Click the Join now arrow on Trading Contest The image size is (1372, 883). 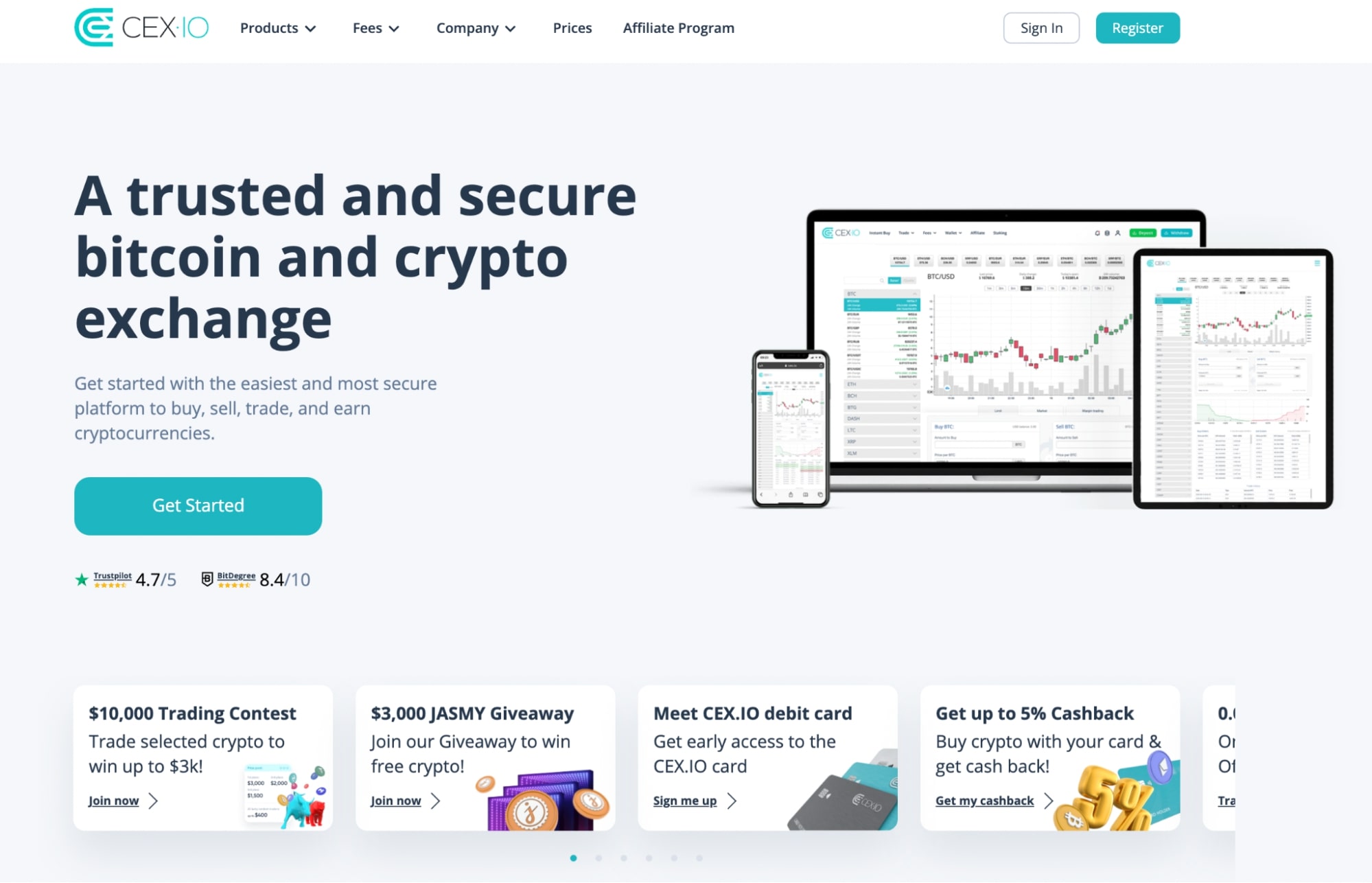(153, 799)
